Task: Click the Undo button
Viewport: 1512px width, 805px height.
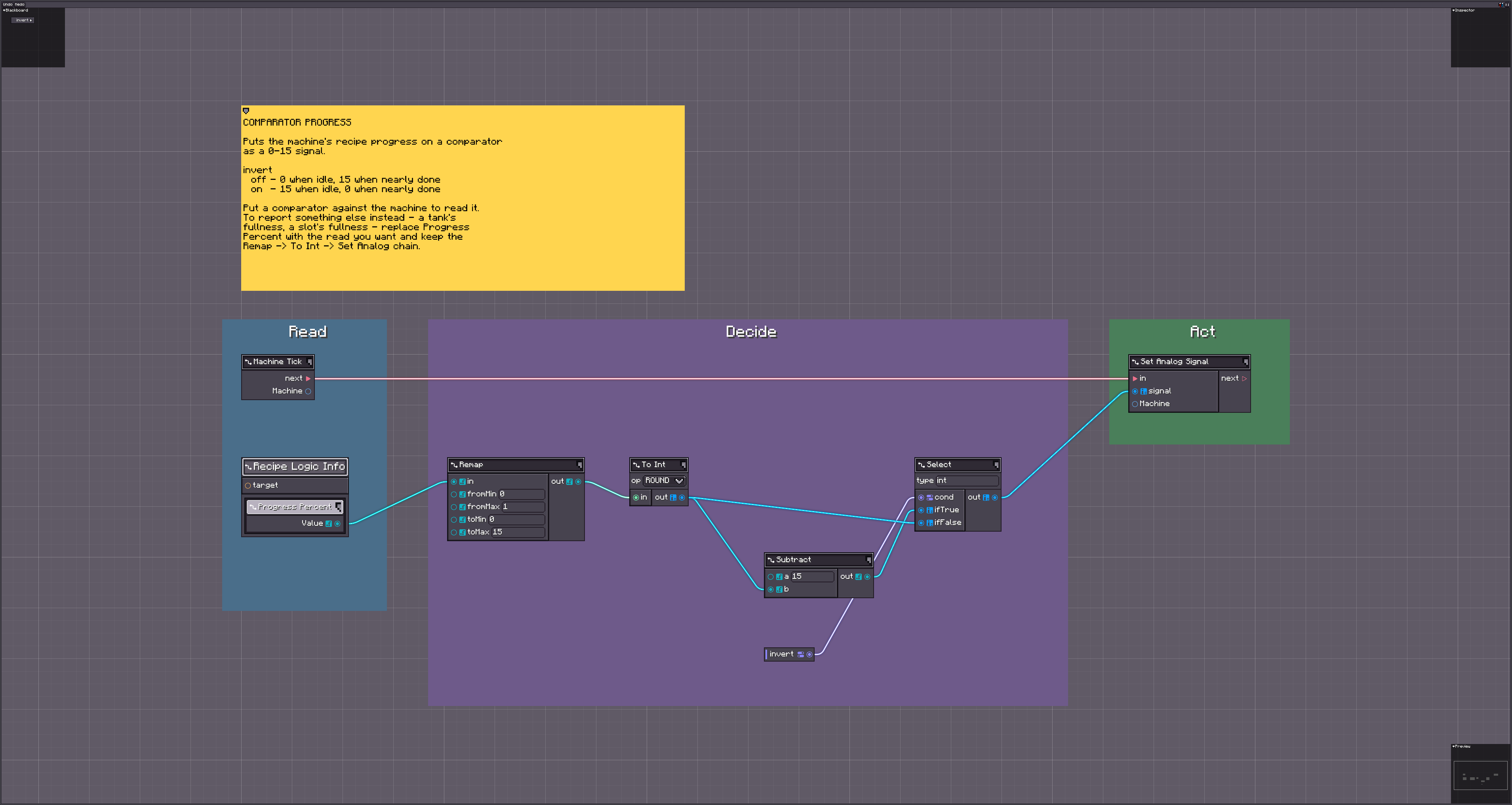Action: click(7, 4)
